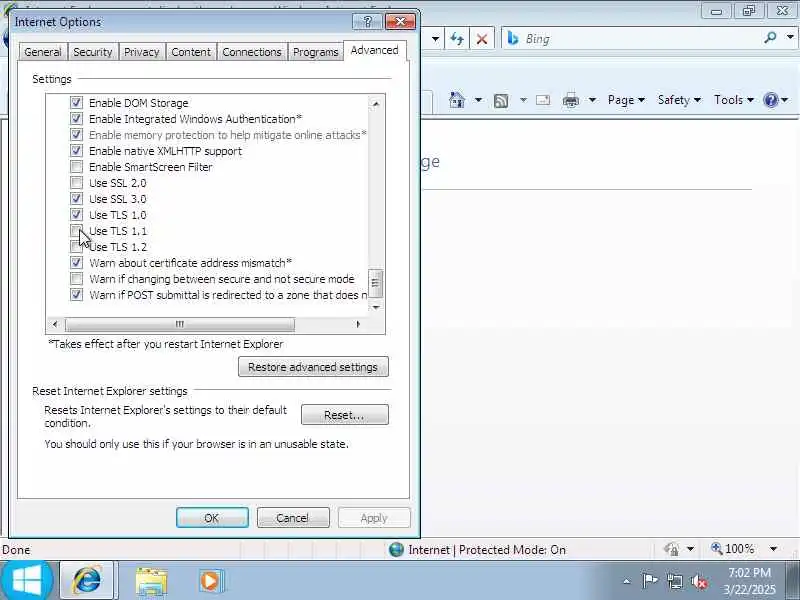Click the taskbar clock showing 7:02 PM
The image size is (800, 600).
749,581
